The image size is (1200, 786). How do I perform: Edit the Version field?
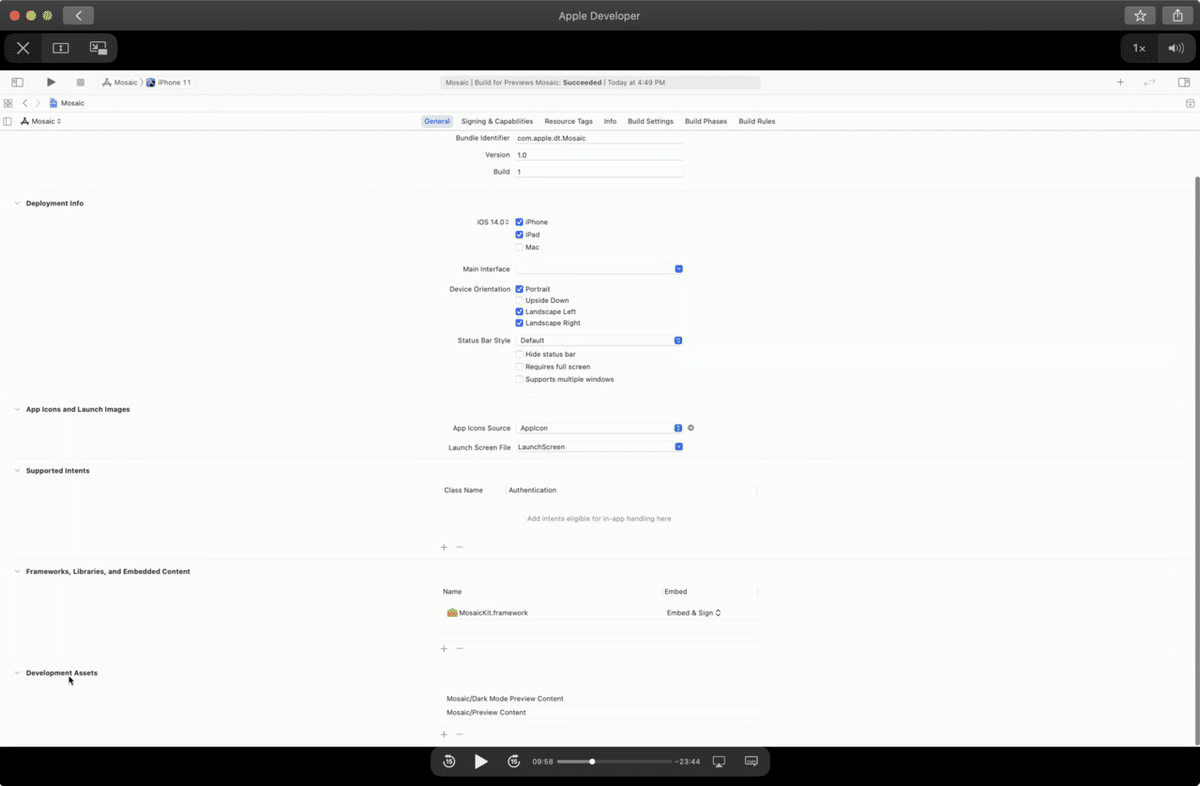point(599,155)
